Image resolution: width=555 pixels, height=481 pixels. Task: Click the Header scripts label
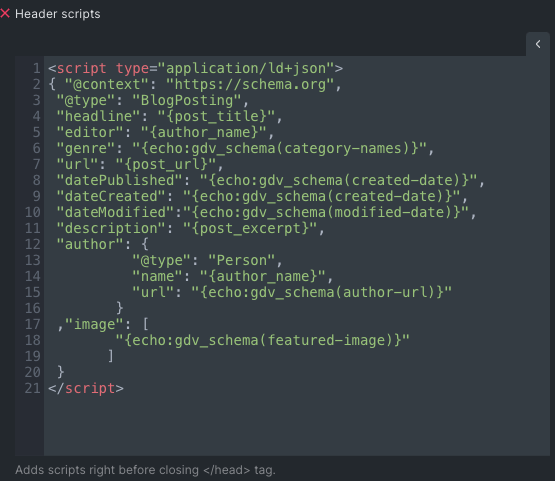(x=58, y=14)
